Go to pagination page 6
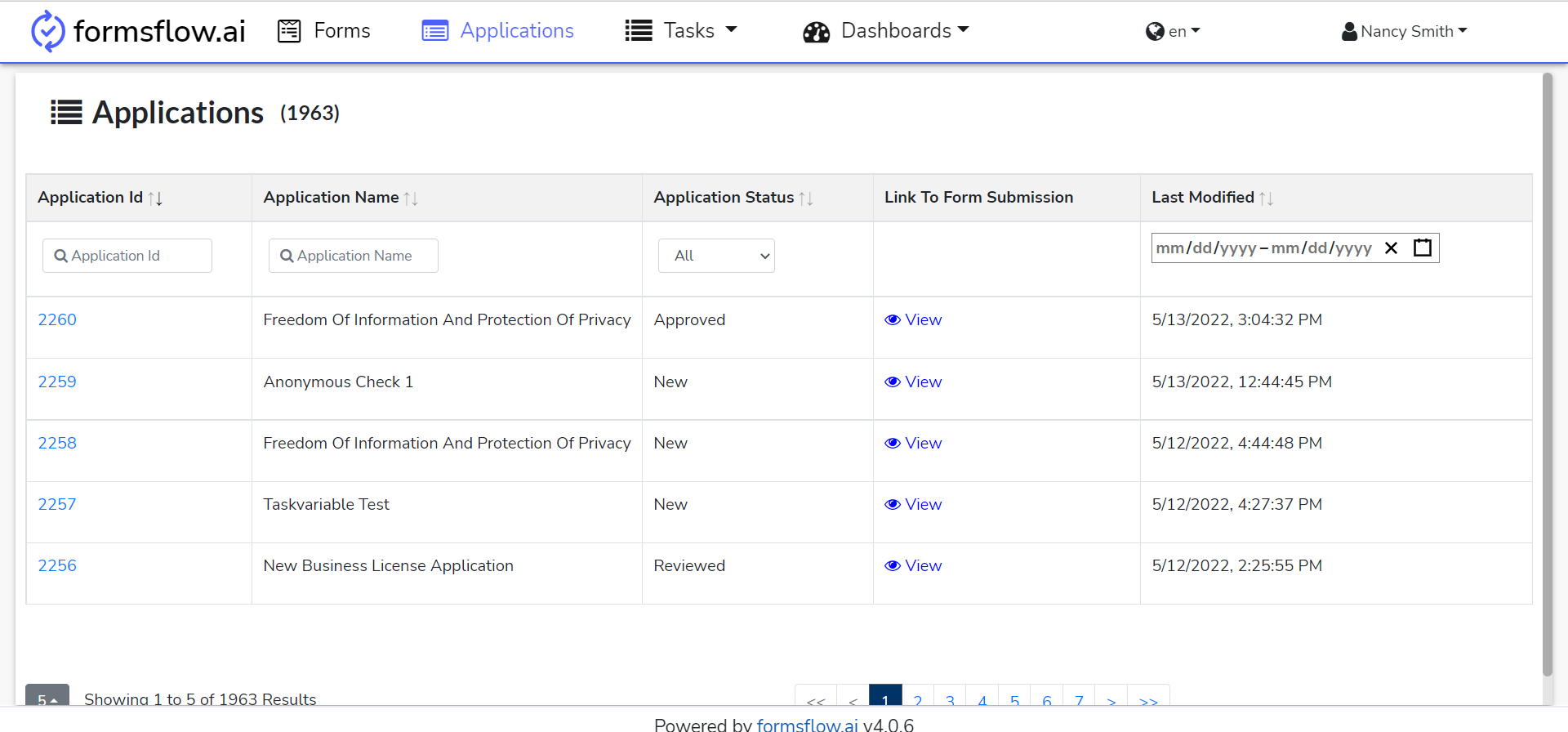Image resolution: width=1568 pixels, height=732 pixels. click(x=1047, y=696)
